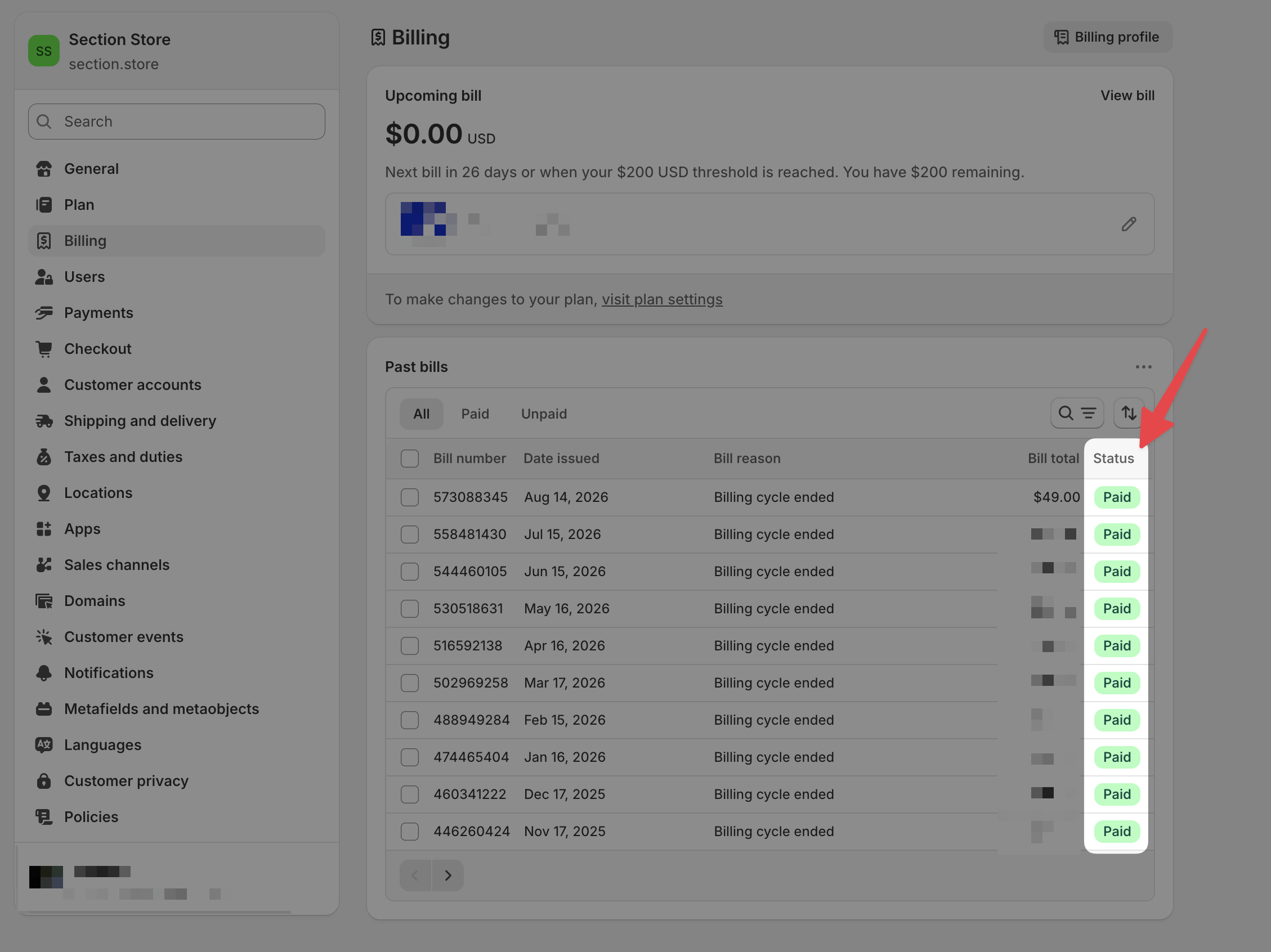Open the sort options for past bills
Screen dimensions: 1271x952
[x=1129, y=414]
